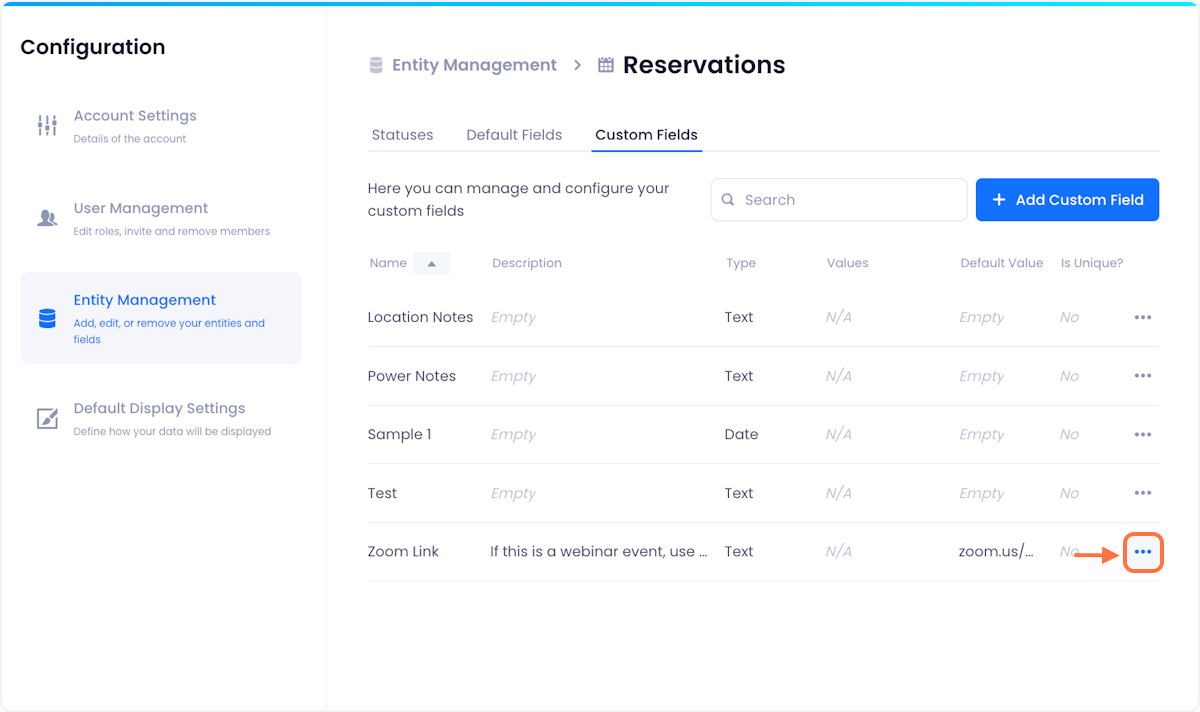
Task: Open Default Display Settings in sidebar
Action: point(160,418)
